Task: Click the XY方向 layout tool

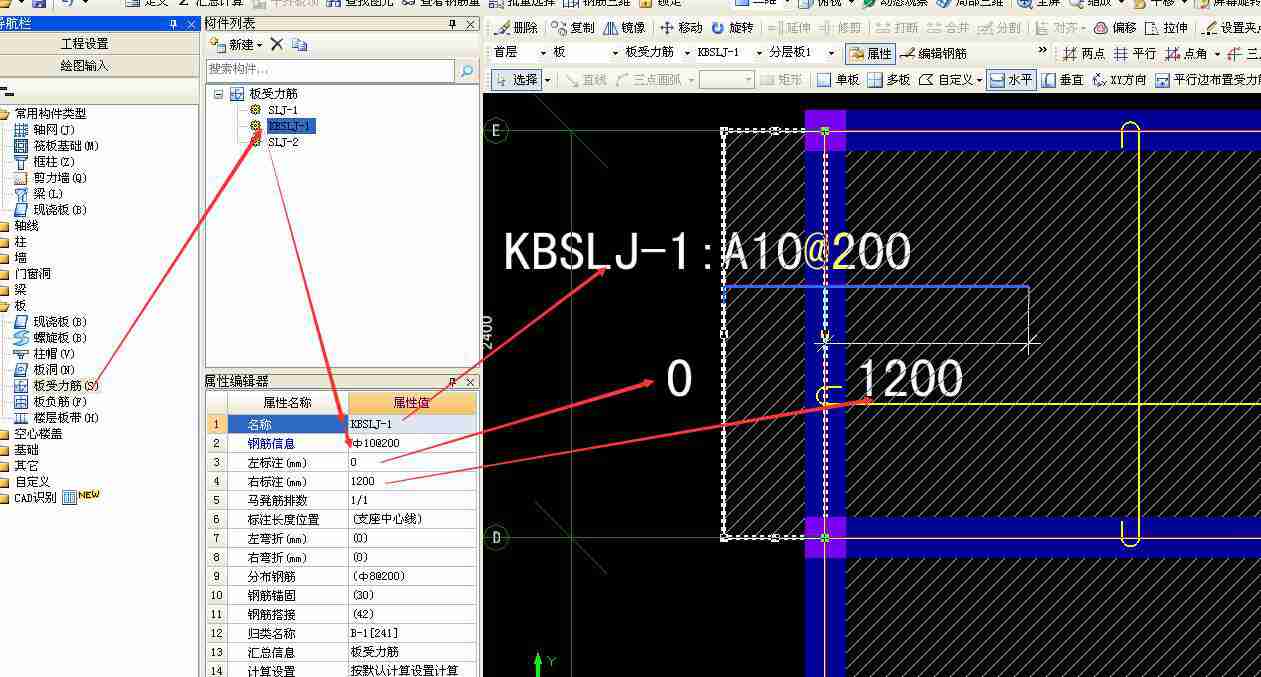Action: (1119, 80)
